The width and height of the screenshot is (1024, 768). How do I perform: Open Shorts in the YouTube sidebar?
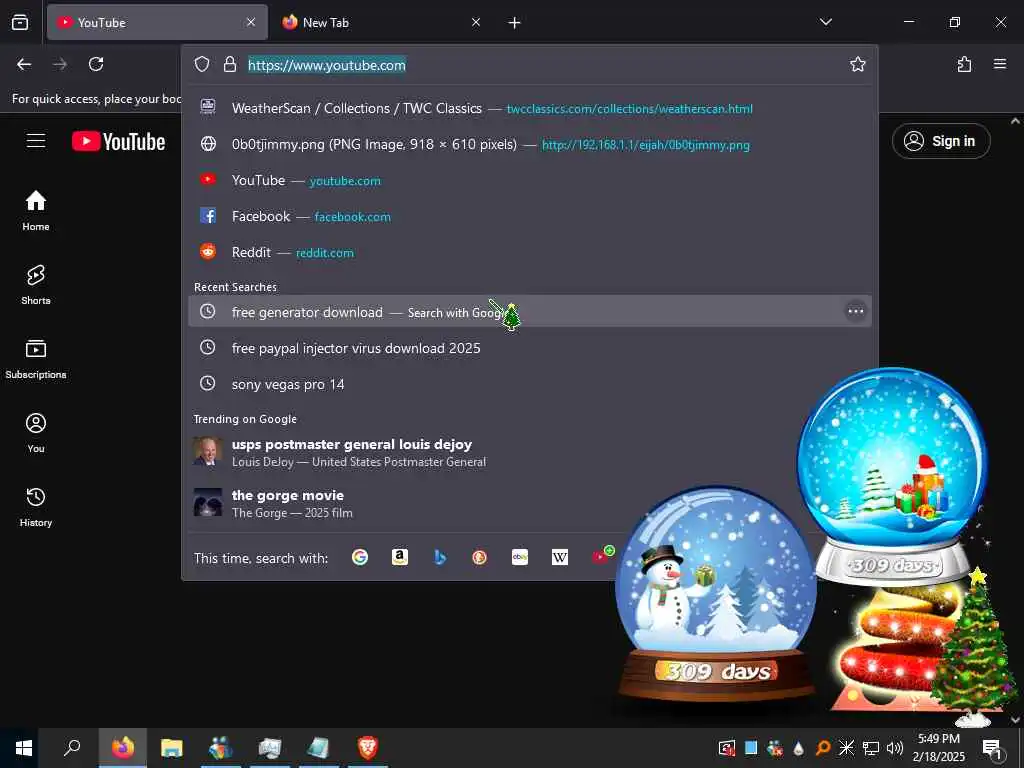(x=36, y=285)
